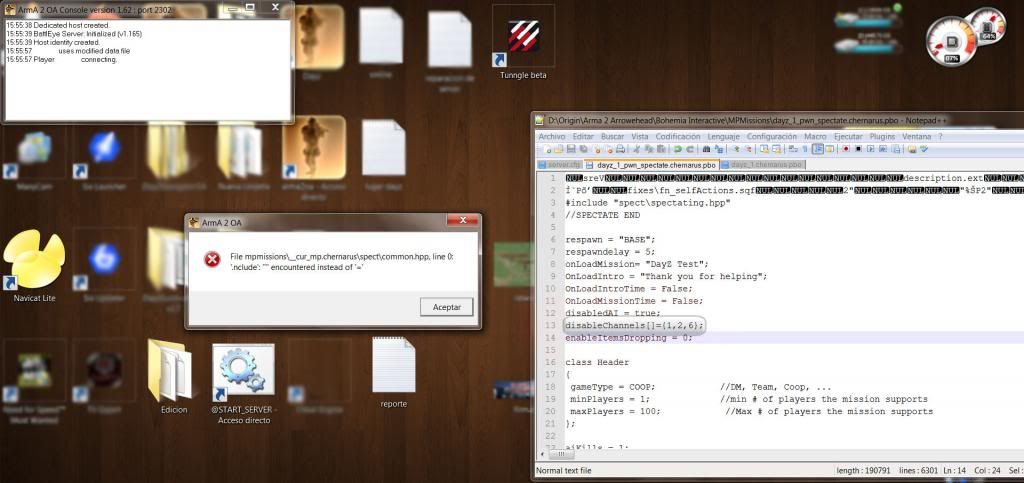Click 'length : 190791' in status bar

point(865,470)
